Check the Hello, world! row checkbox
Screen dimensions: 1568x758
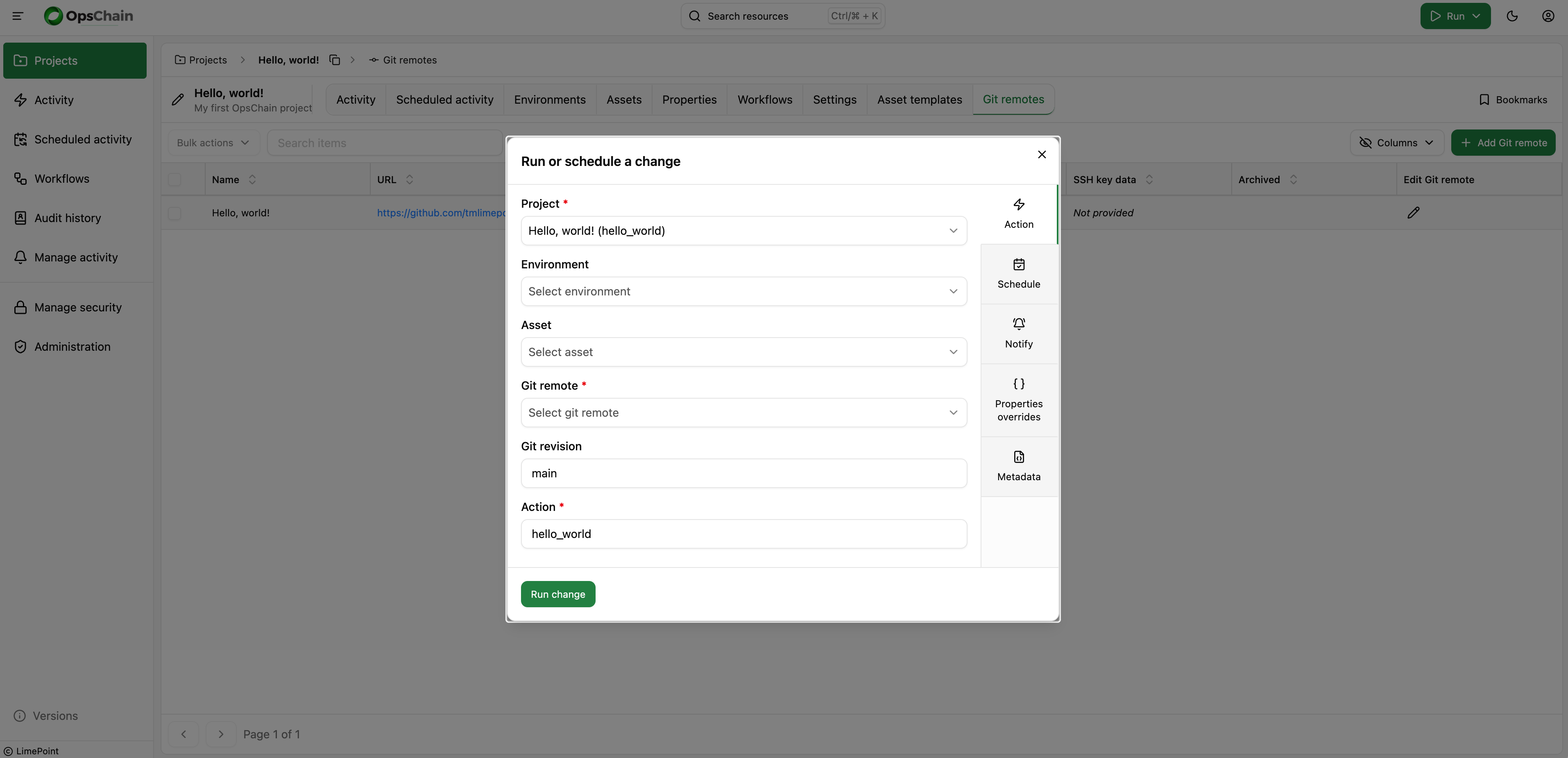coord(174,213)
